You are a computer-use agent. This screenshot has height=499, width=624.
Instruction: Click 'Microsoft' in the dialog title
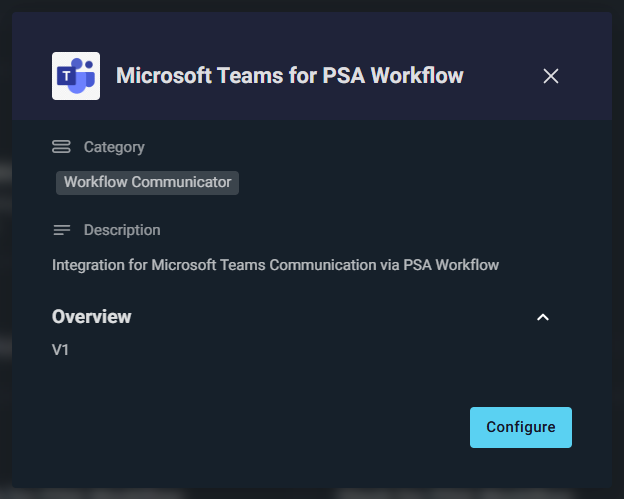click(x=159, y=76)
